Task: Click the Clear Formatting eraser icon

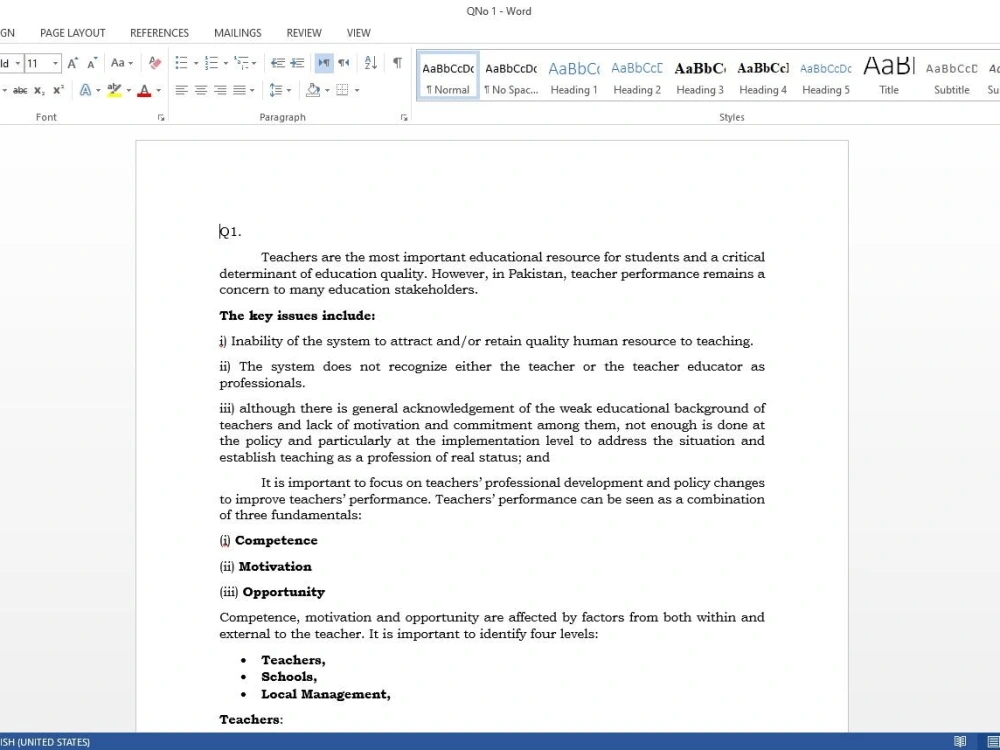Action: click(154, 63)
